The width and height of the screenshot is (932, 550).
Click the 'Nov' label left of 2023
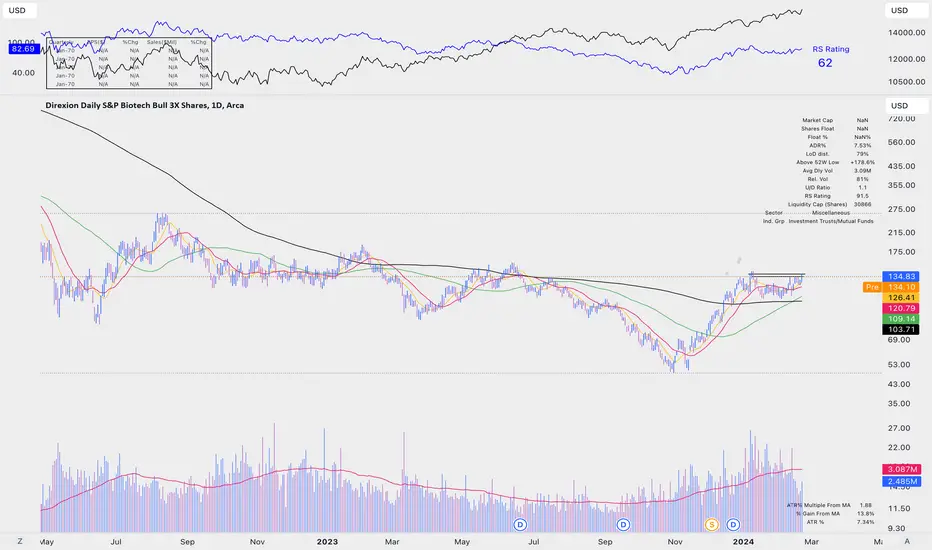click(x=257, y=542)
